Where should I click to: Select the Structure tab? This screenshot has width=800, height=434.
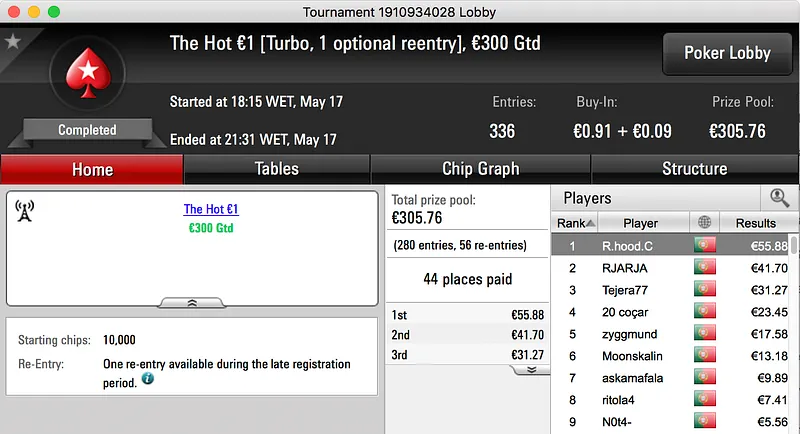pos(694,169)
